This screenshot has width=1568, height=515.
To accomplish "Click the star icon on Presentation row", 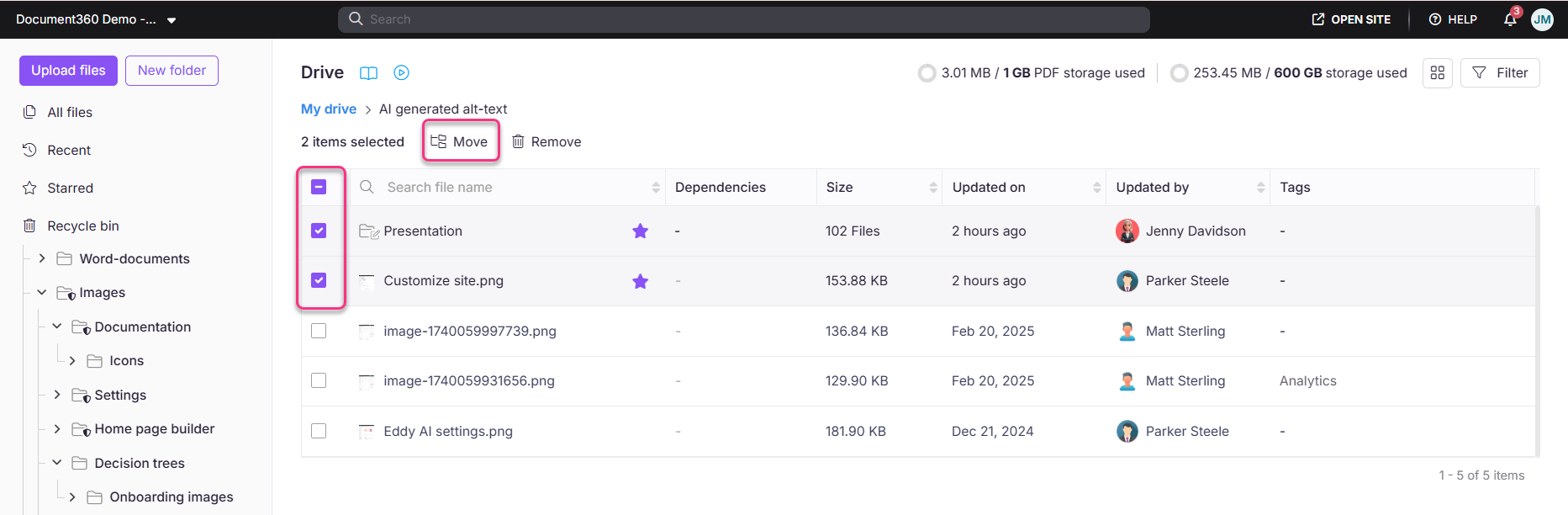I will [x=641, y=231].
